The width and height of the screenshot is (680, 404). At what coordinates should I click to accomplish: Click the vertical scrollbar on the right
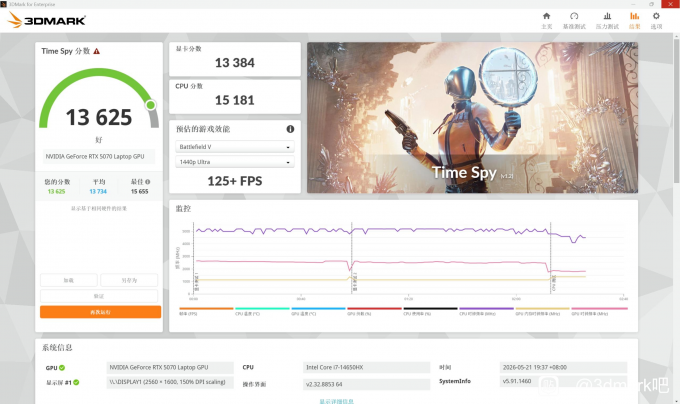[x=676, y=110]
